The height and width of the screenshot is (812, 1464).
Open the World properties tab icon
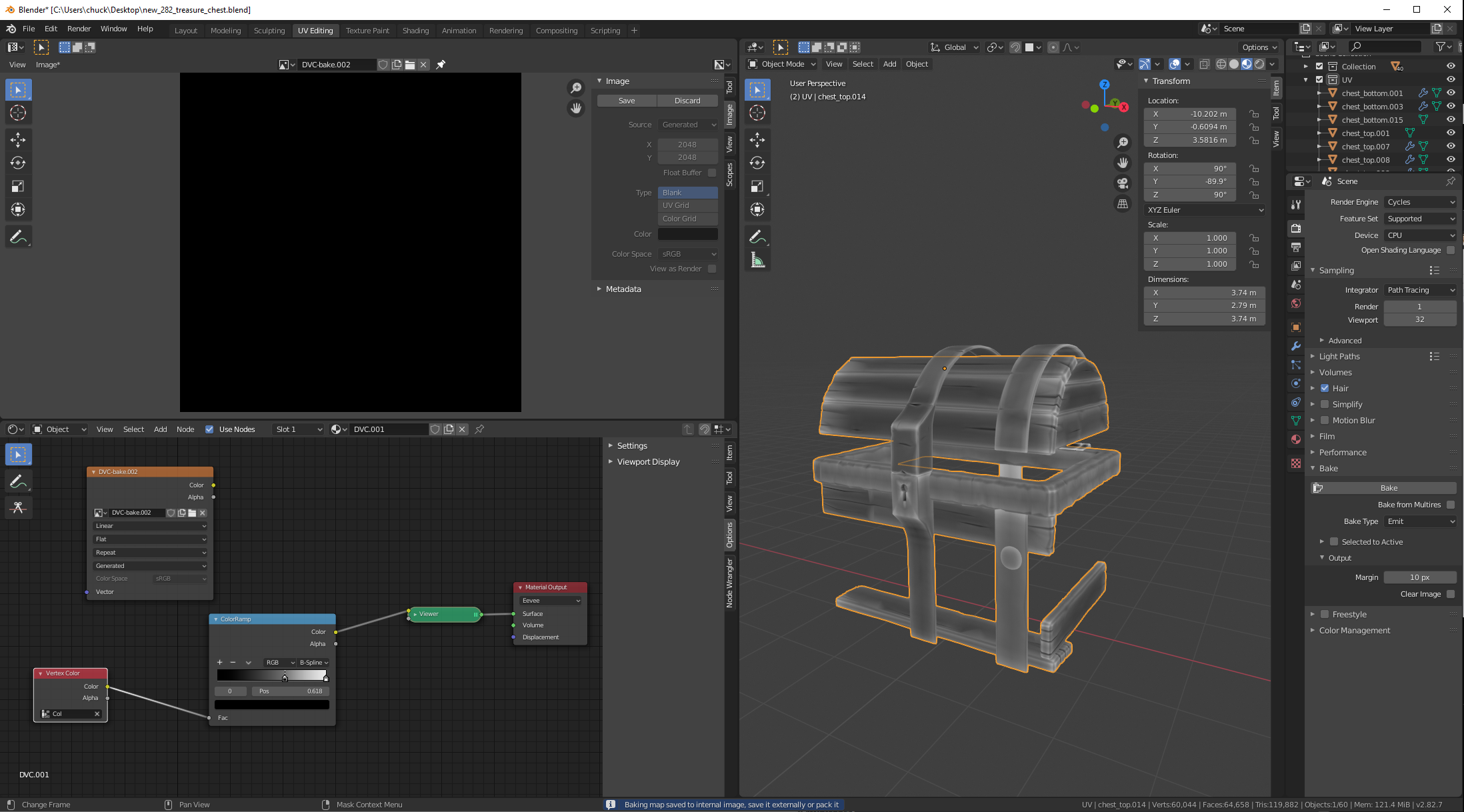pyautogui.click(x=1295, y=303)
